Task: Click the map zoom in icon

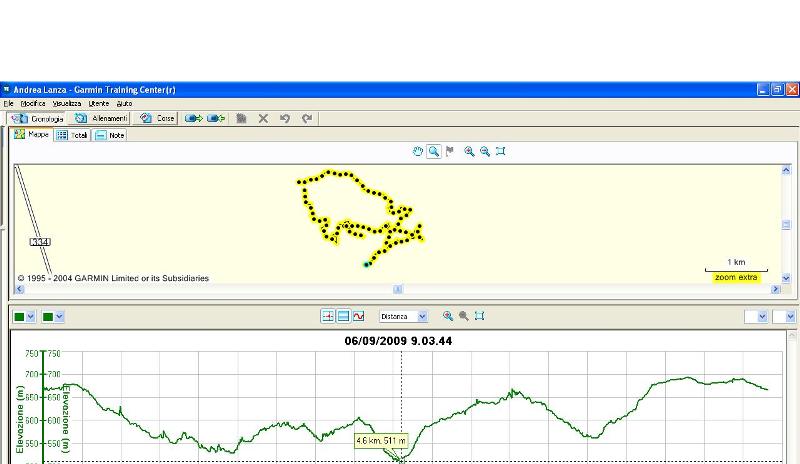Action: 469,152
